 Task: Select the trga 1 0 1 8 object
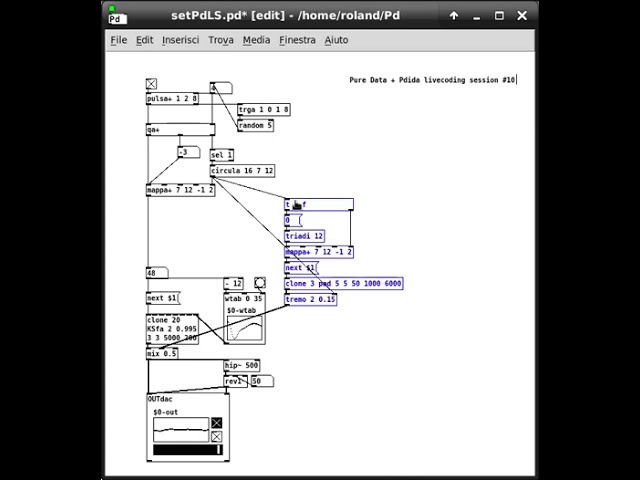pyautogui.click(x=264, y=110)
